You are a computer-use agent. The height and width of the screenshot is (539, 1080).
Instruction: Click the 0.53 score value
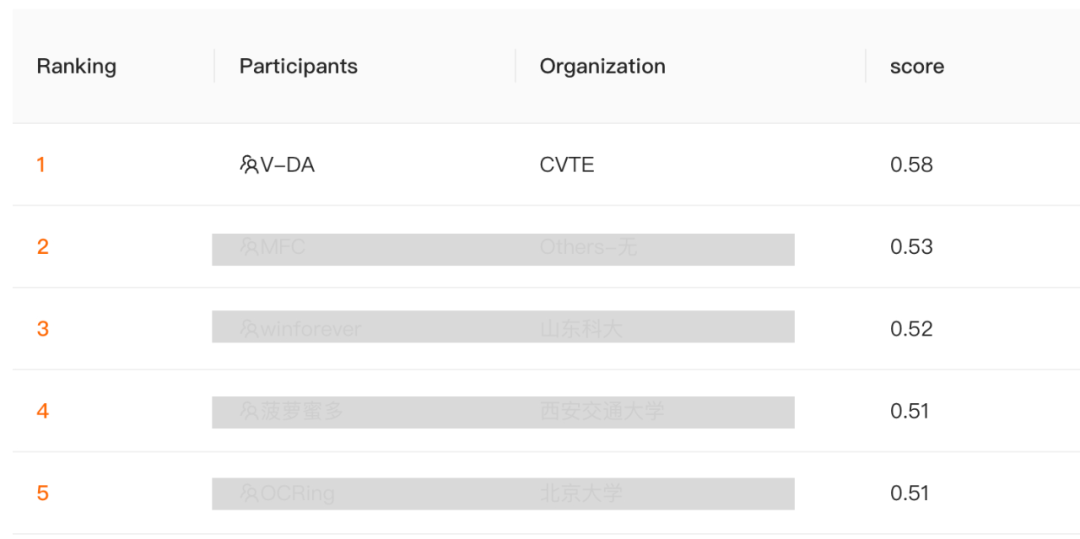[x=911, y=247]
